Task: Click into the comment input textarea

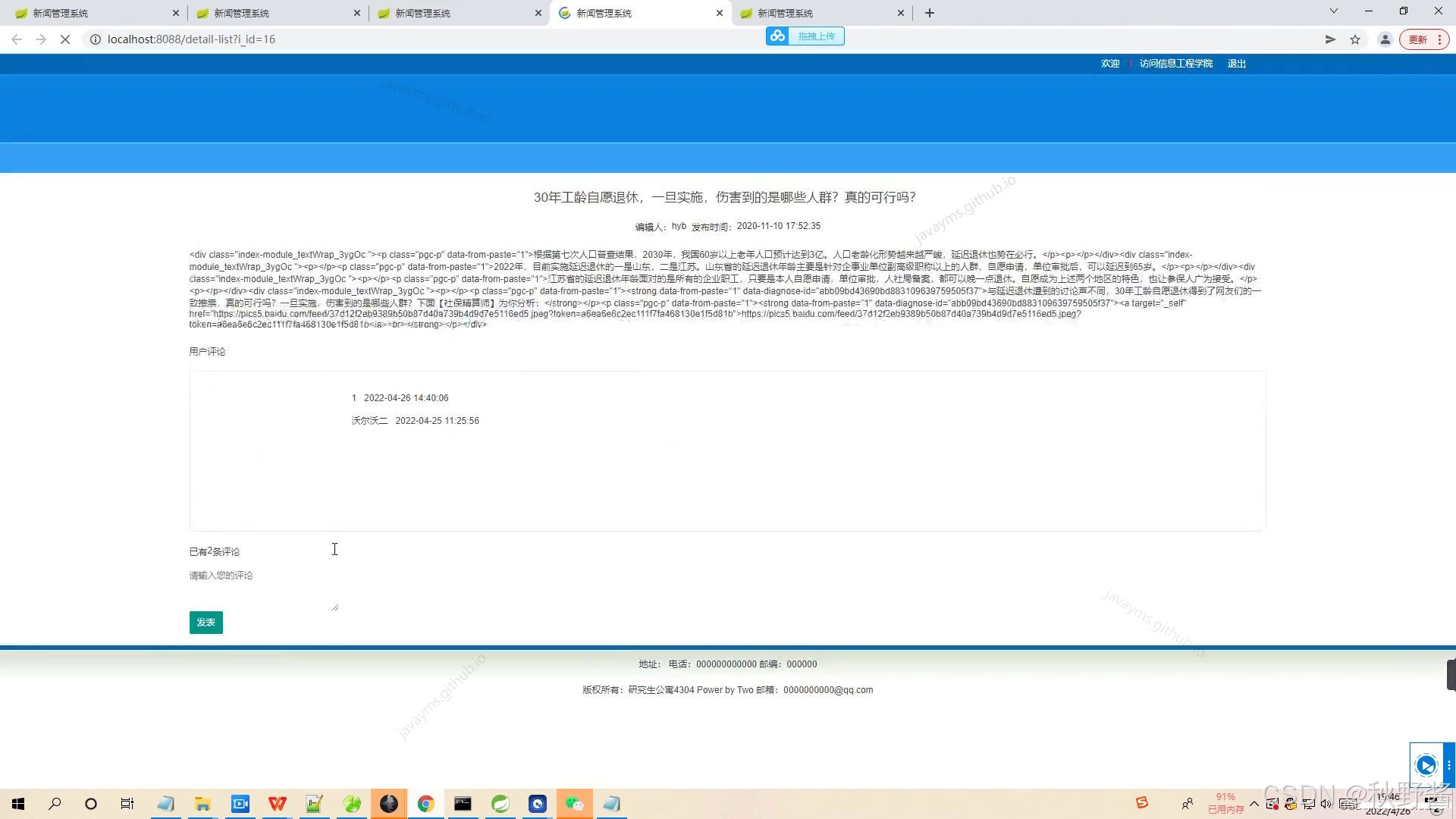Action: 262,588
